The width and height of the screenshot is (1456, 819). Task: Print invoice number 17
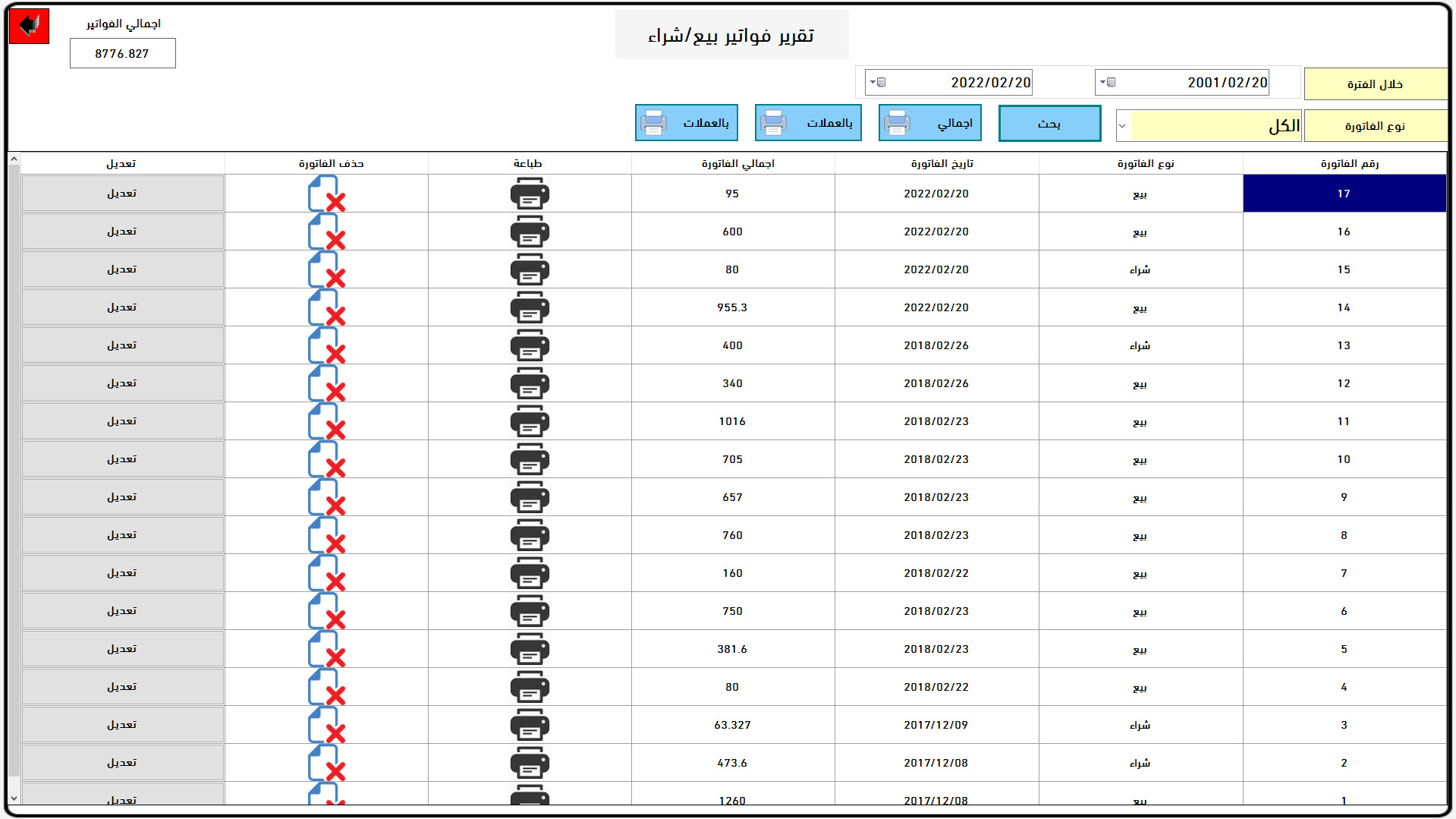(x=530, y=194)
